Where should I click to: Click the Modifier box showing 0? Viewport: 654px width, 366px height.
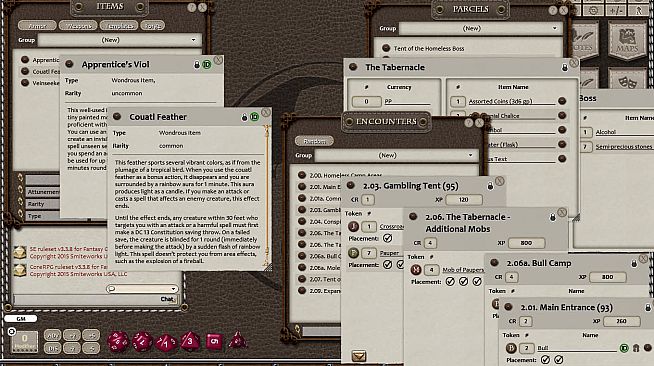pyautogui.click(x=25, y=341)
